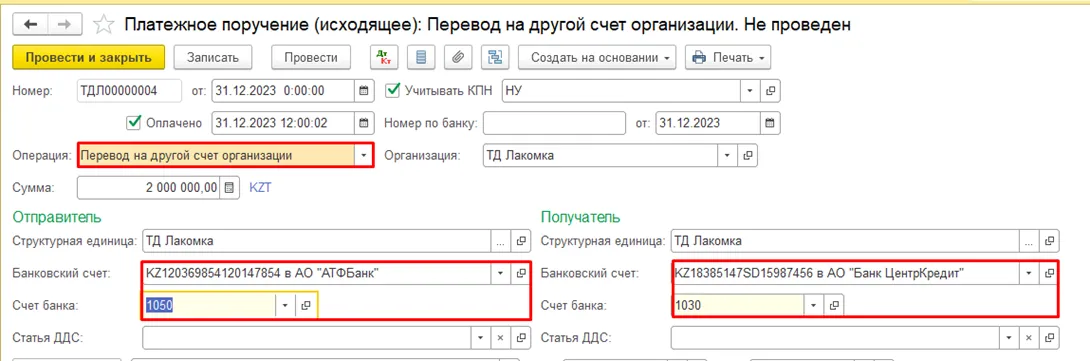Expand the sender's Банковский счет dropdown
This screenshot has width=1090, height=361.
[500, 273]
